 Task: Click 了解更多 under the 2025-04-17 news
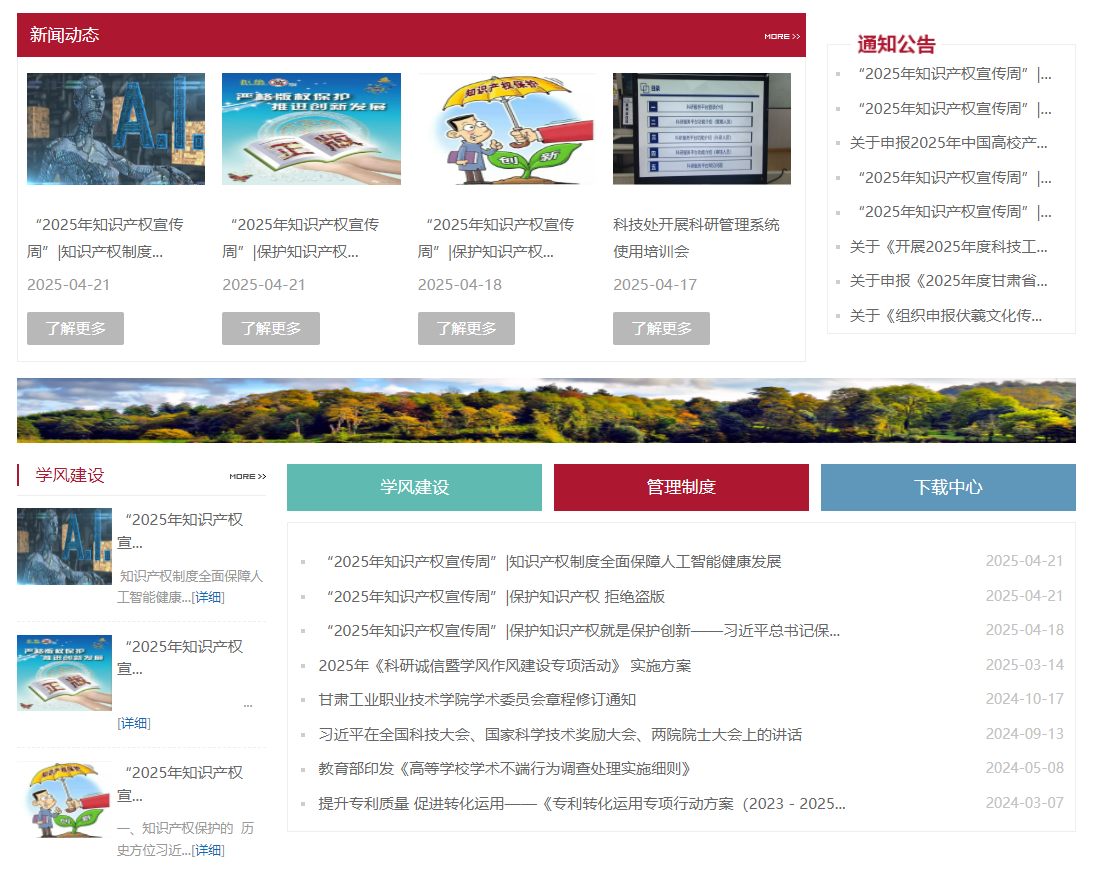coord(661,328)
